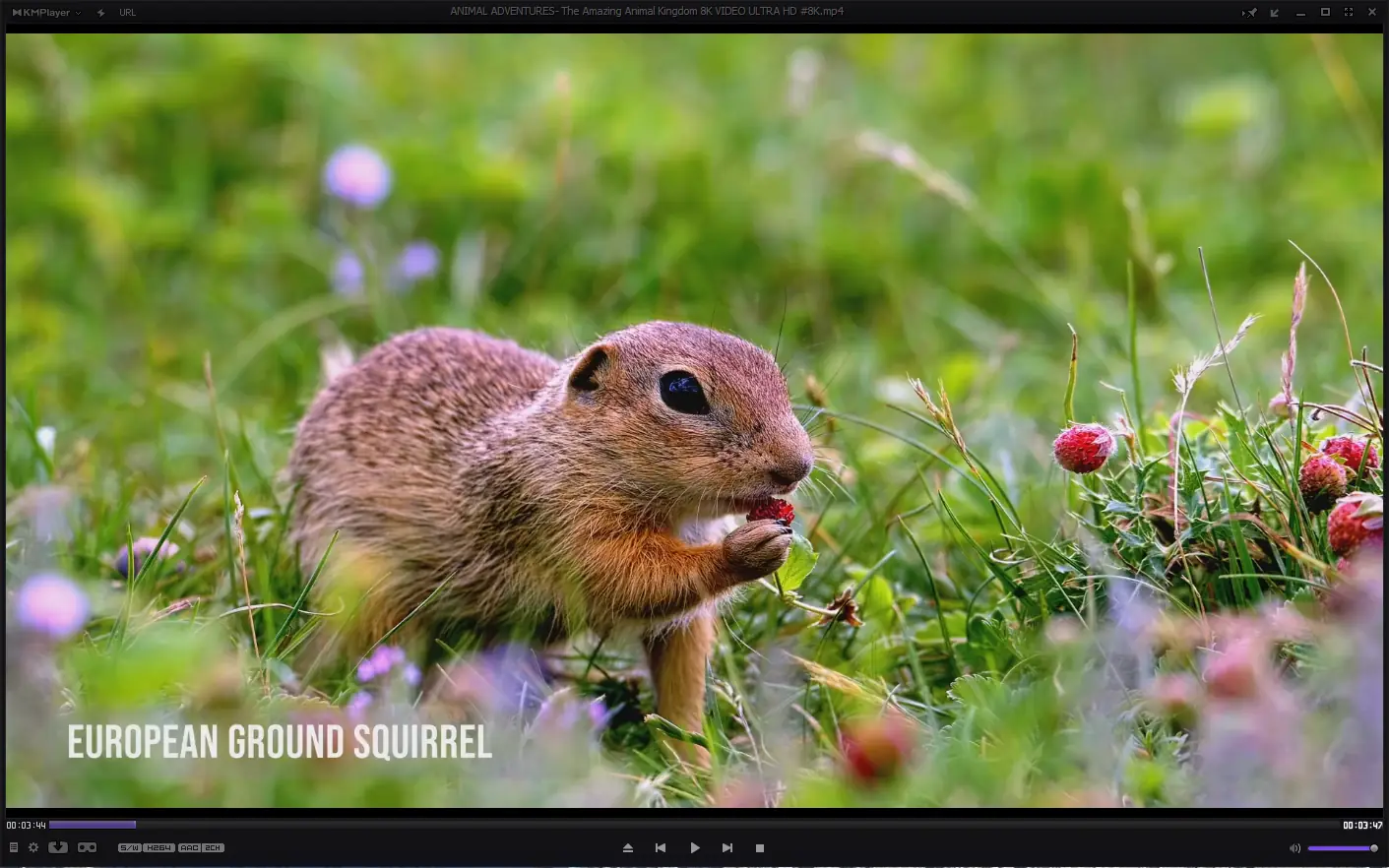Image resolution: width=1389 pixels, height=868 pixels.
Task: Open the KMPlayer logo menu
Action: point(45,13)
